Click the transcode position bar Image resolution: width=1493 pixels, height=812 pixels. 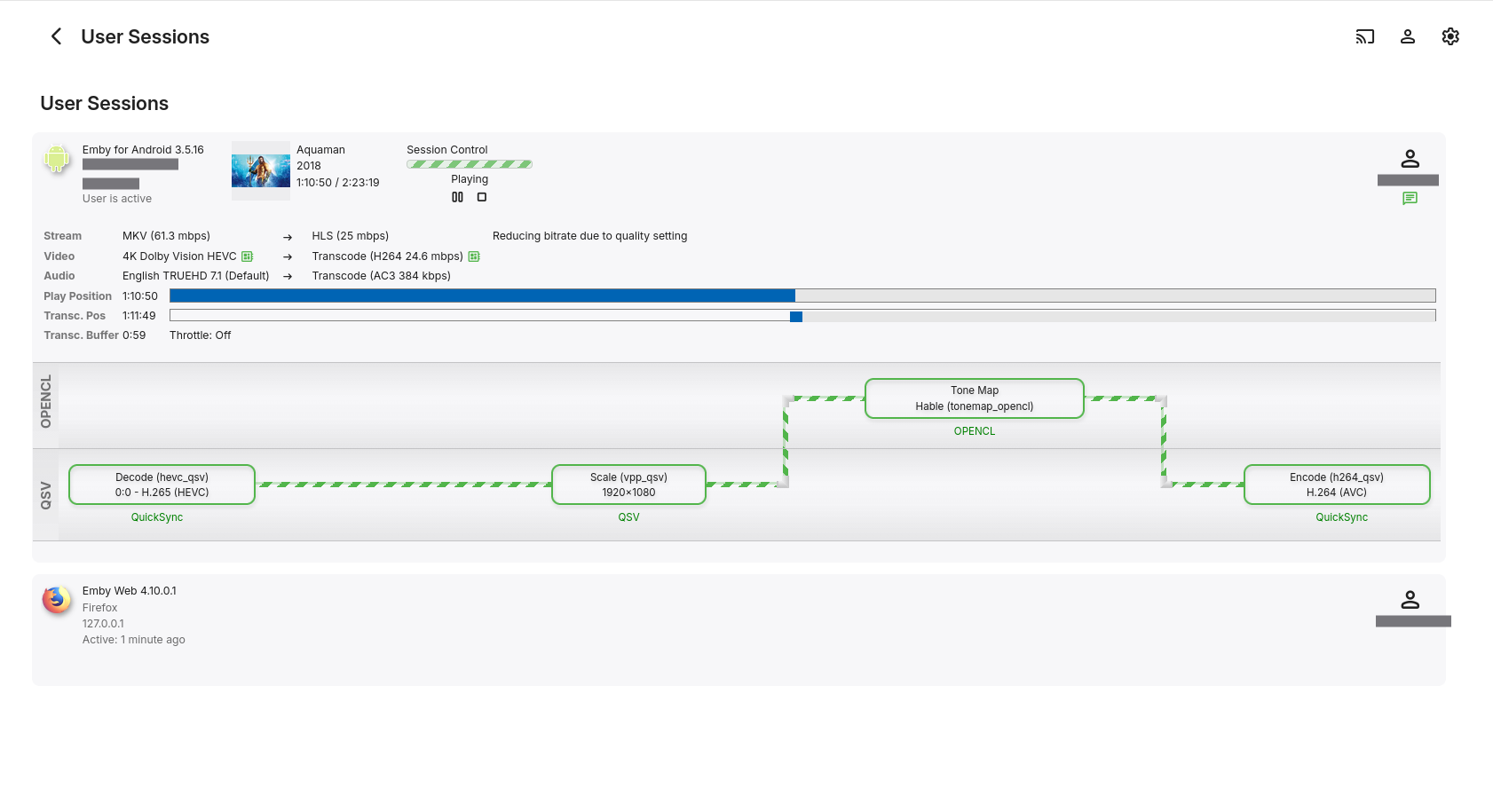click(802, 315)
